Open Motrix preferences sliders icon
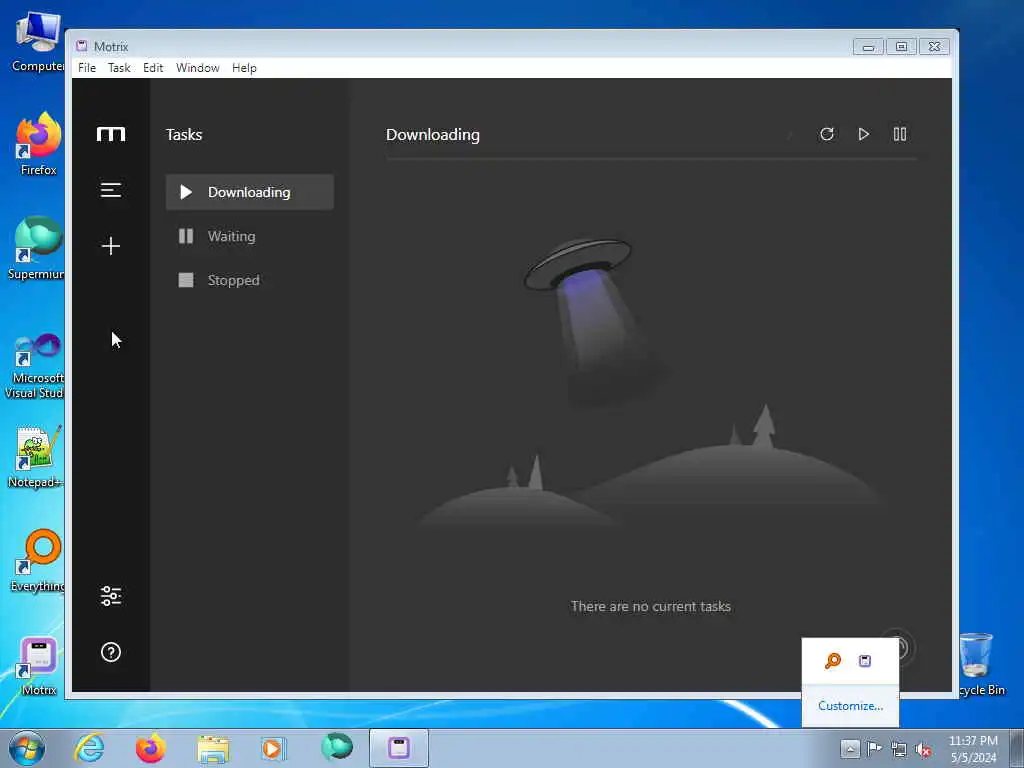The height and width of the screenshot is (768, 1024). [111, 596]
